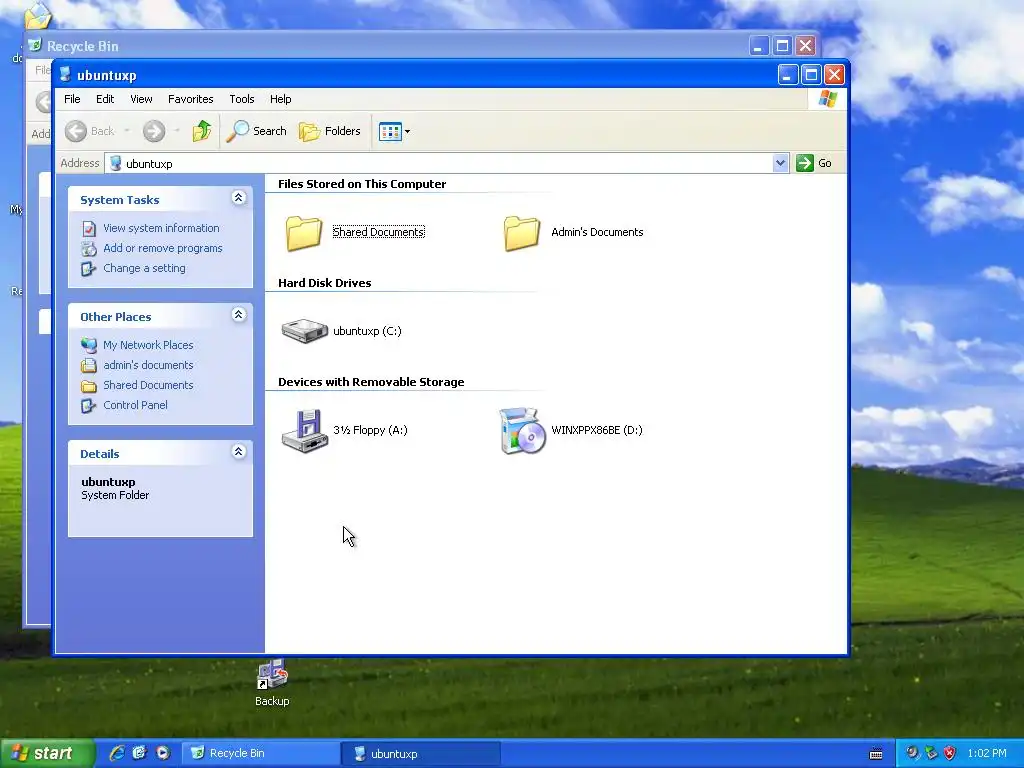Collapse the Details panel

[x=238, y=452]
